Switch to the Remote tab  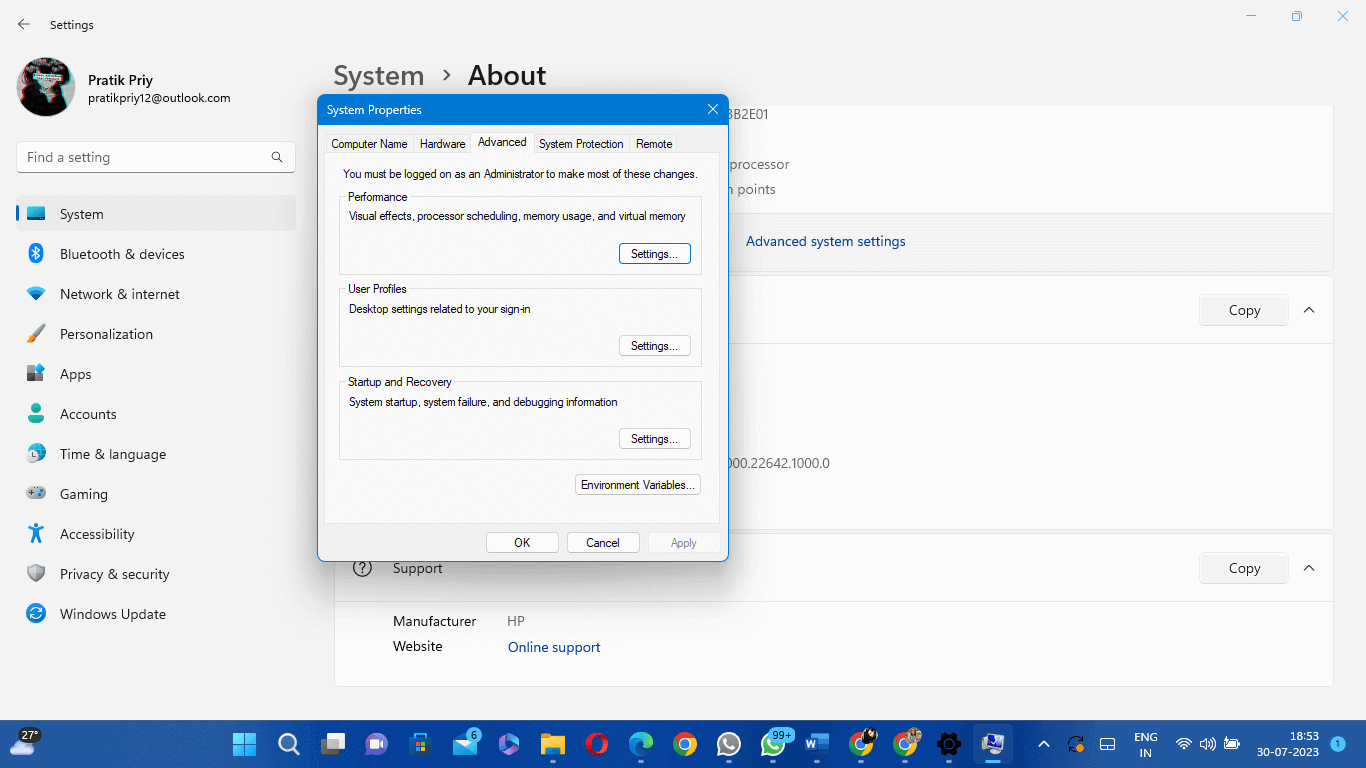(x=654, y=144)
